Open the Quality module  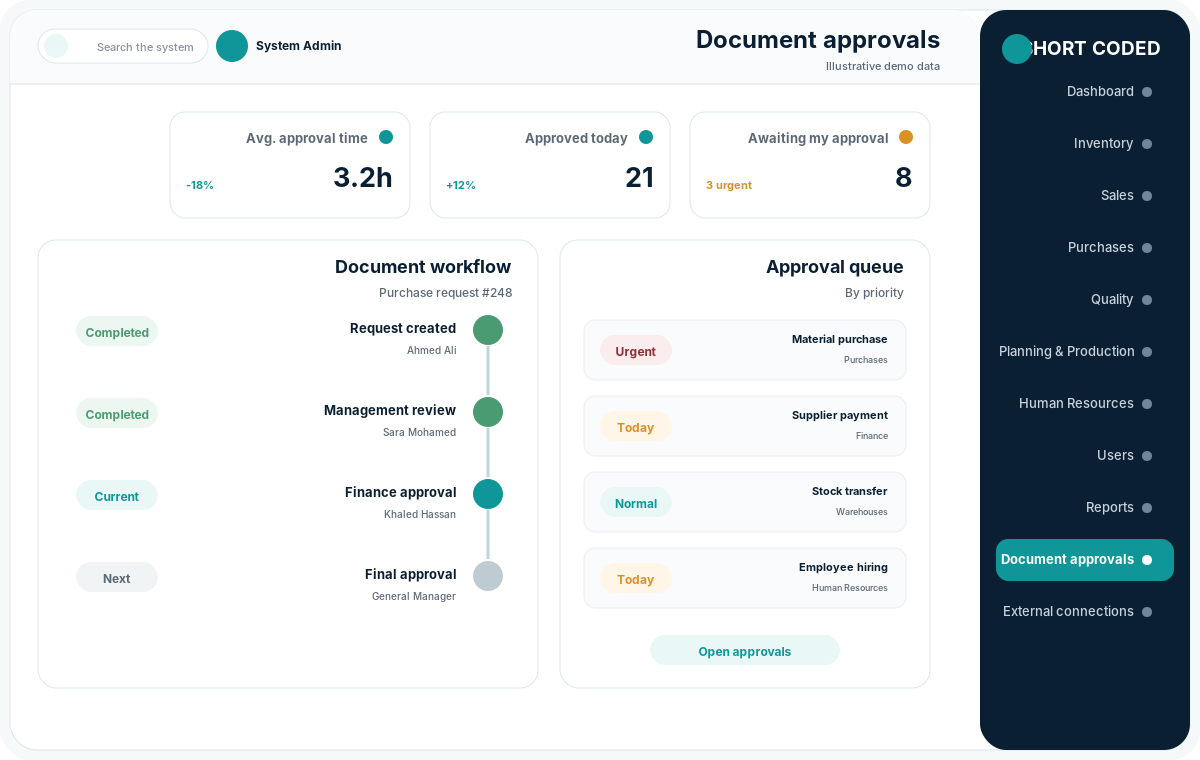click(1085, 300)
